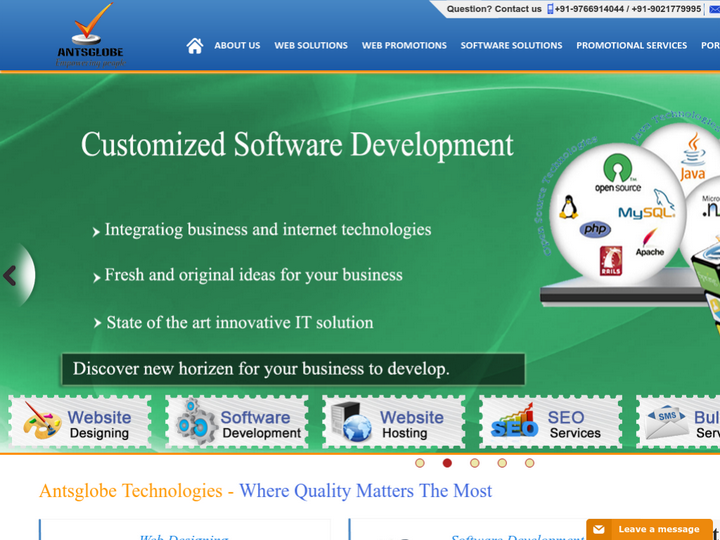Open Website Designing service label
The width and height of the screenshot is (720, 540).
point(99,424)
